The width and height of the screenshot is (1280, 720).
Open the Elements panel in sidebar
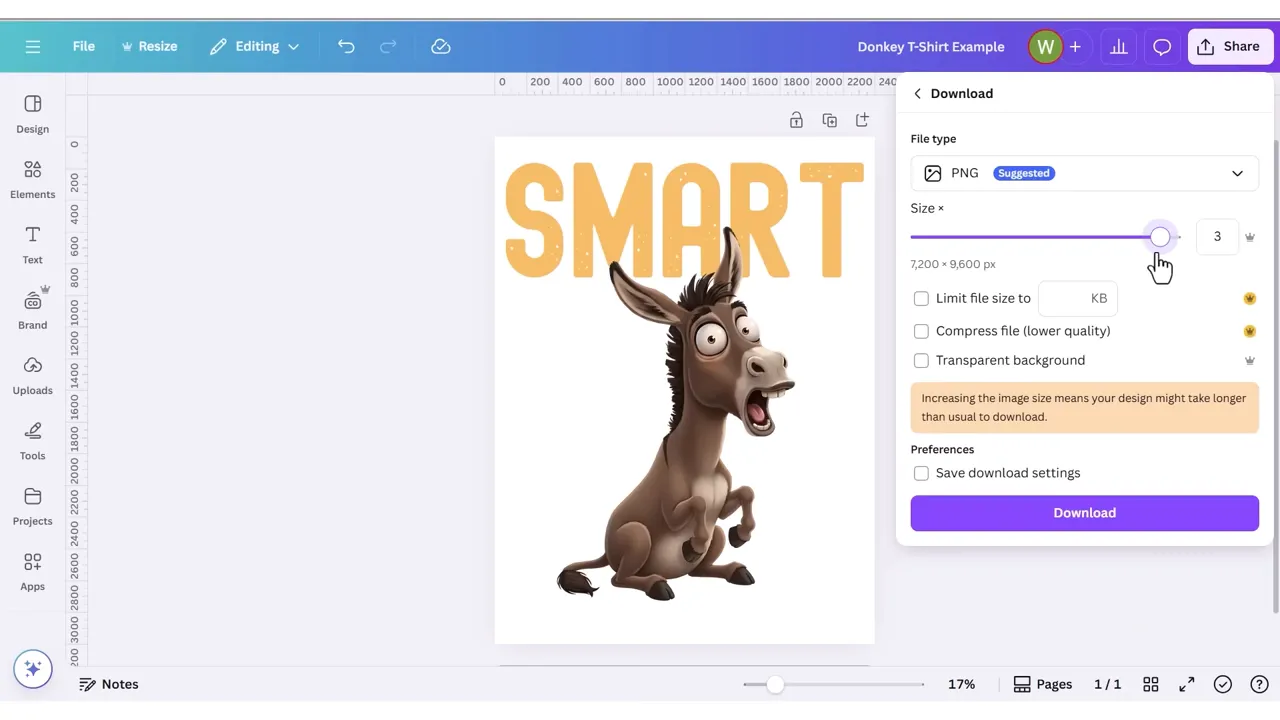pos(32,180)
